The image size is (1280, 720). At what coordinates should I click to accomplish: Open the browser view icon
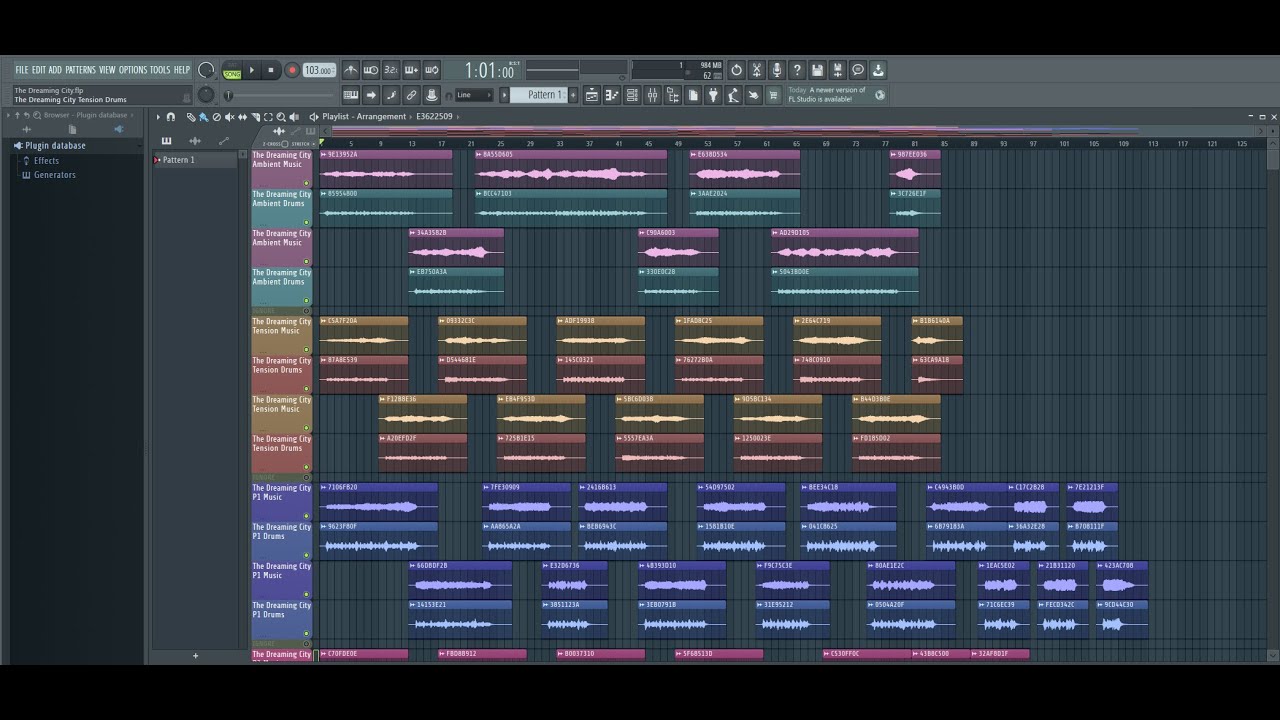tap(672, 95)
